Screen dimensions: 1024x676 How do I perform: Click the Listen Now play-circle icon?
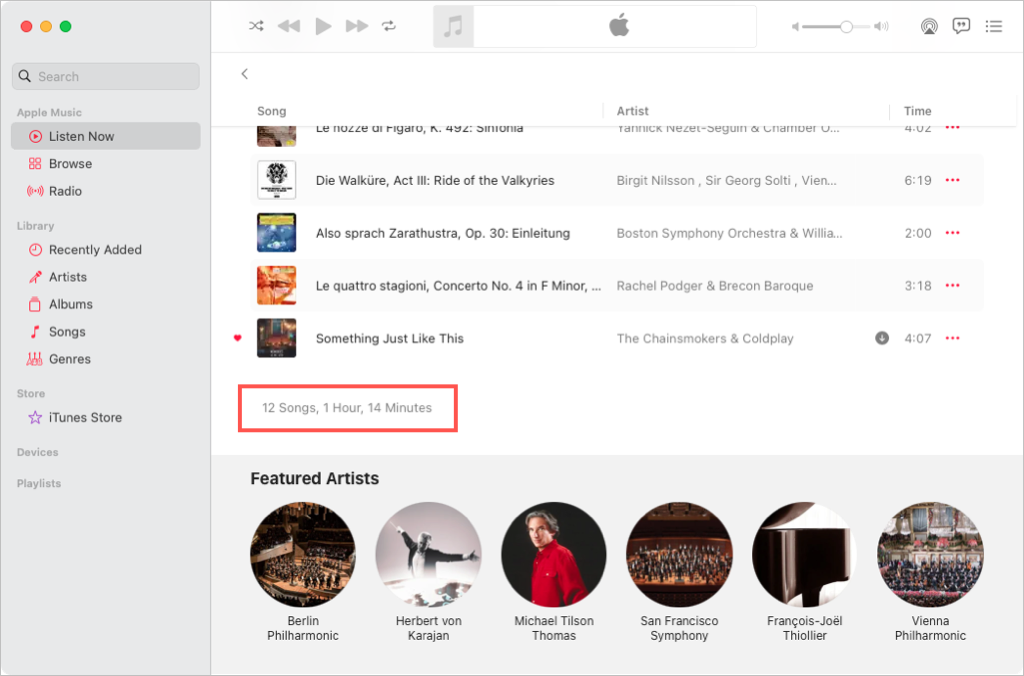pyautogui.click(x=35, y=137)
